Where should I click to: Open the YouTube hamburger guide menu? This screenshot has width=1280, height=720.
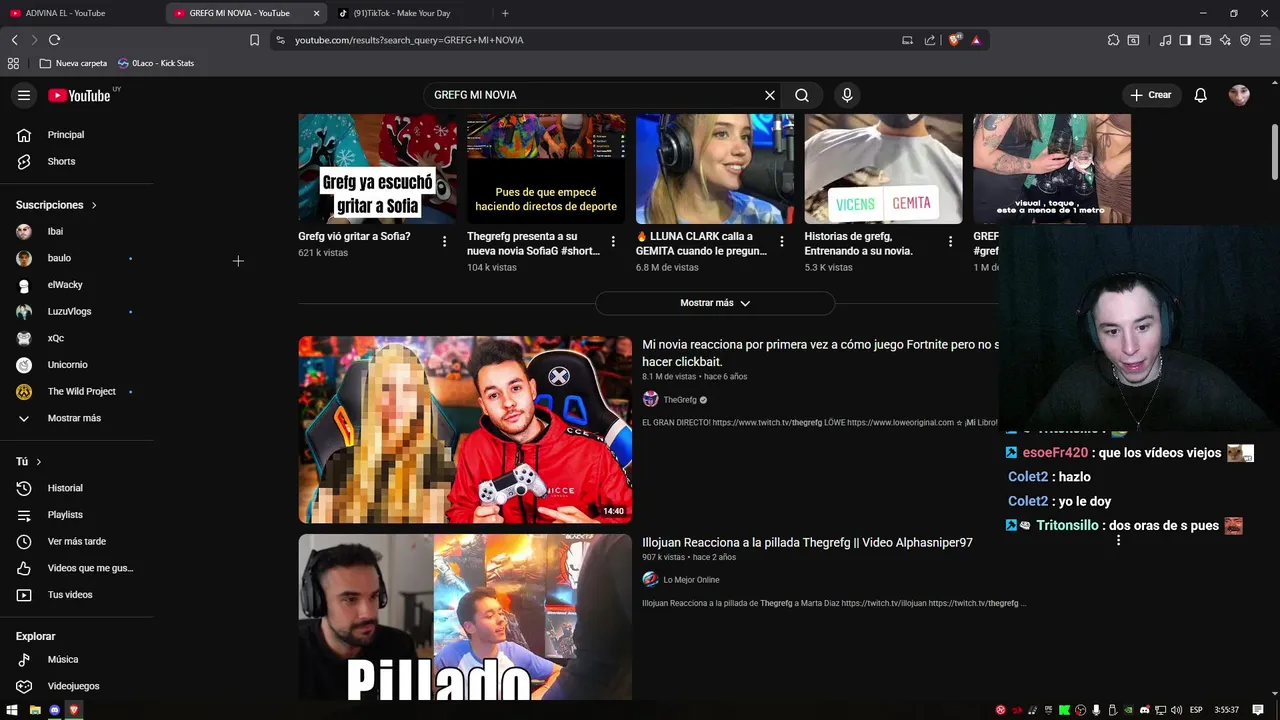point(24,95)
